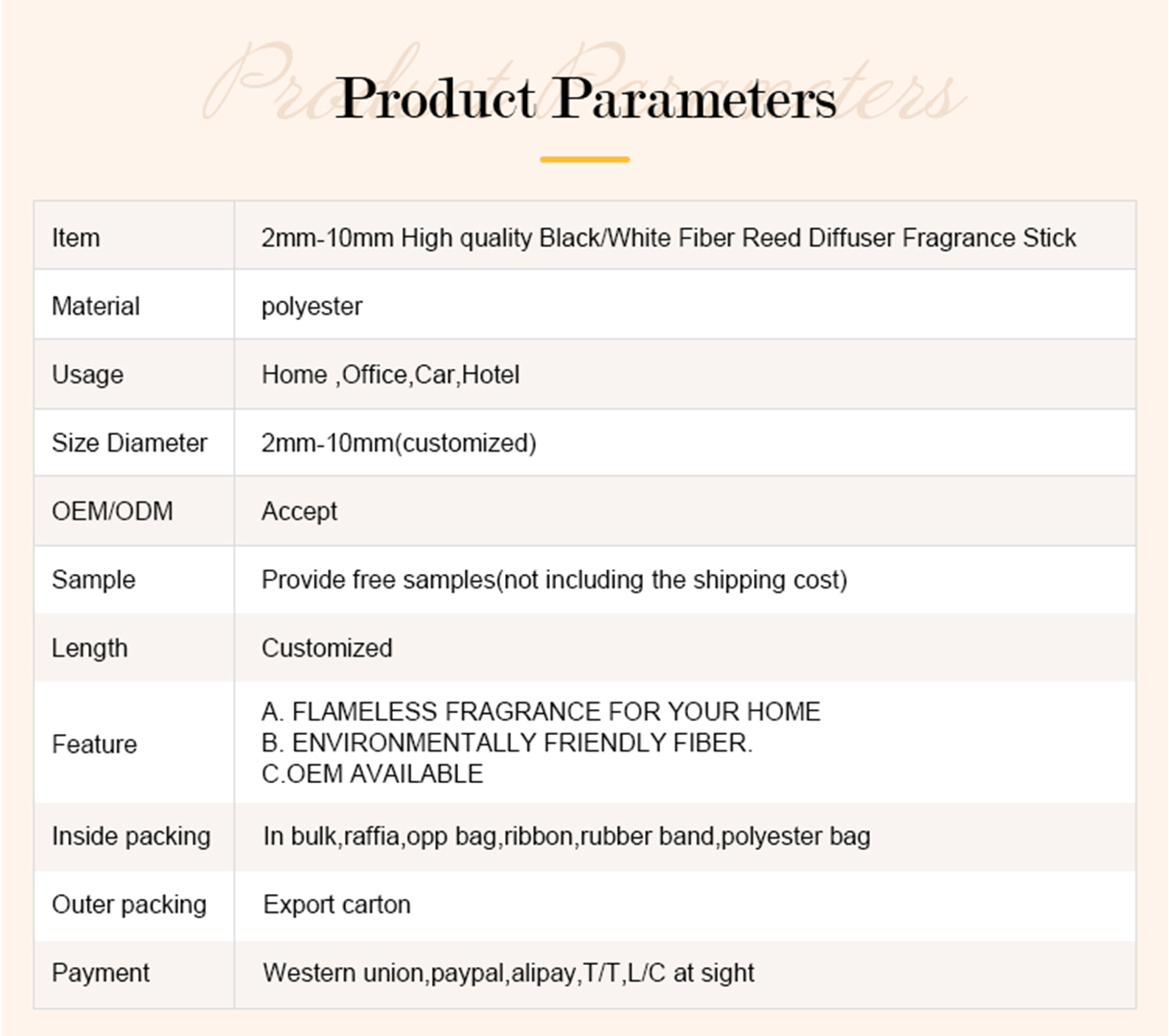Click the Customized length value

(x=327, y=648)
